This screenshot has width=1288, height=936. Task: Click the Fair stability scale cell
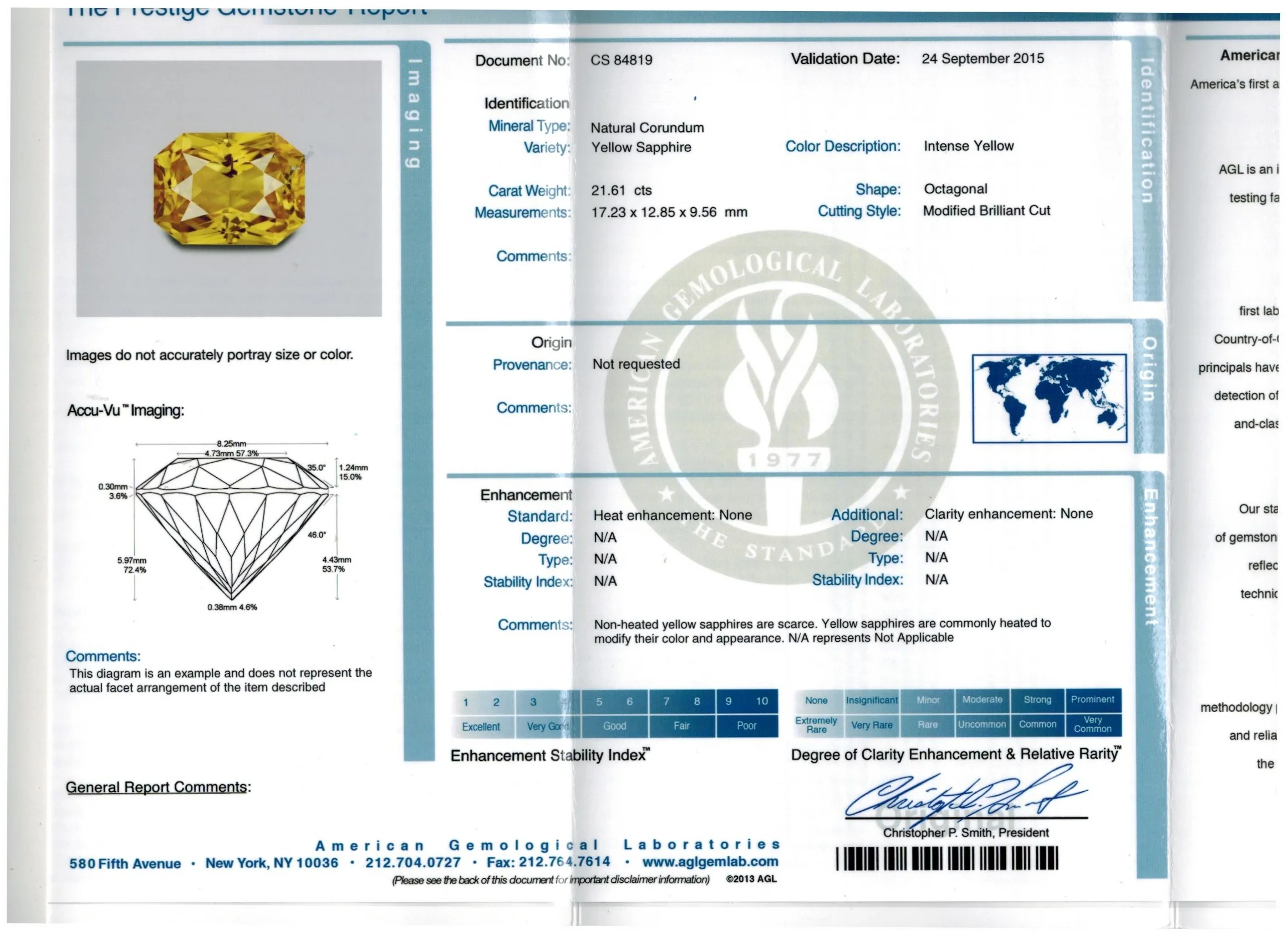pos(681,725)
